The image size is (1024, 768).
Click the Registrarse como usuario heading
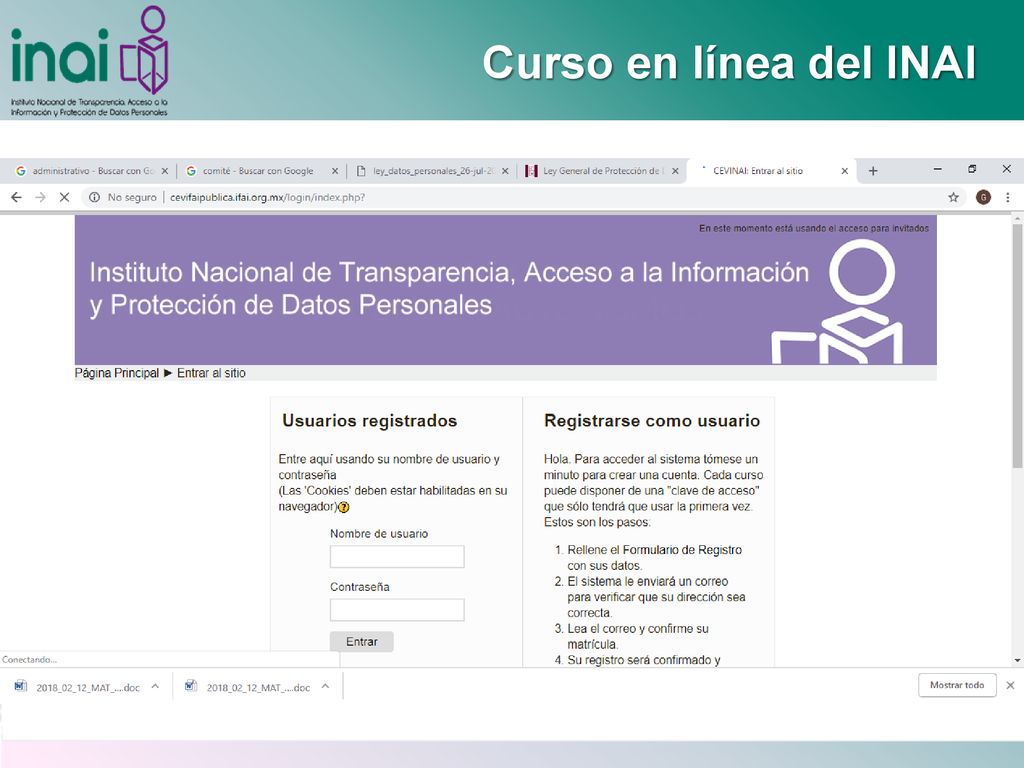pos(652,421)
